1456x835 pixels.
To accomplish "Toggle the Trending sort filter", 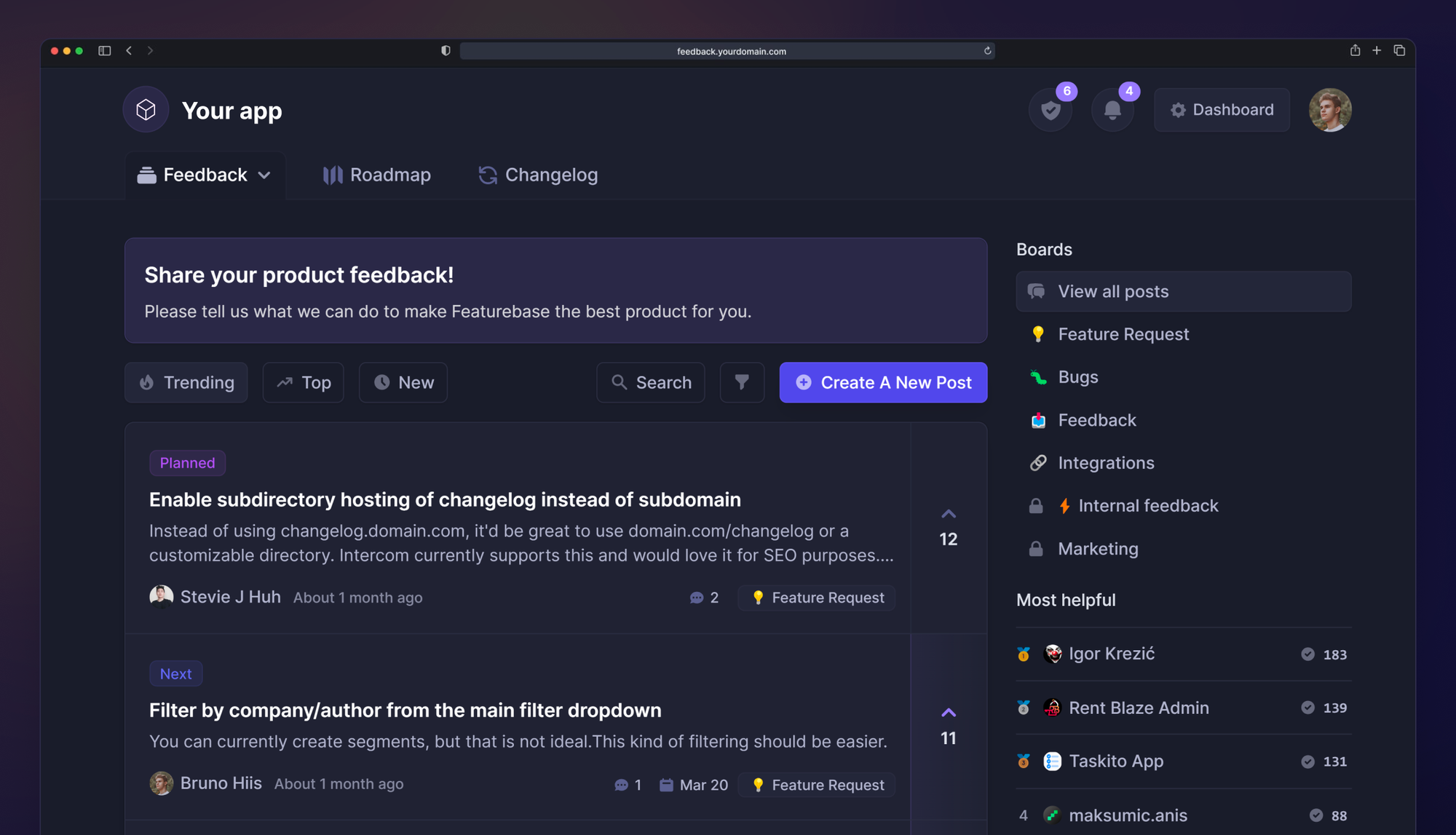I will pos(186,382).
